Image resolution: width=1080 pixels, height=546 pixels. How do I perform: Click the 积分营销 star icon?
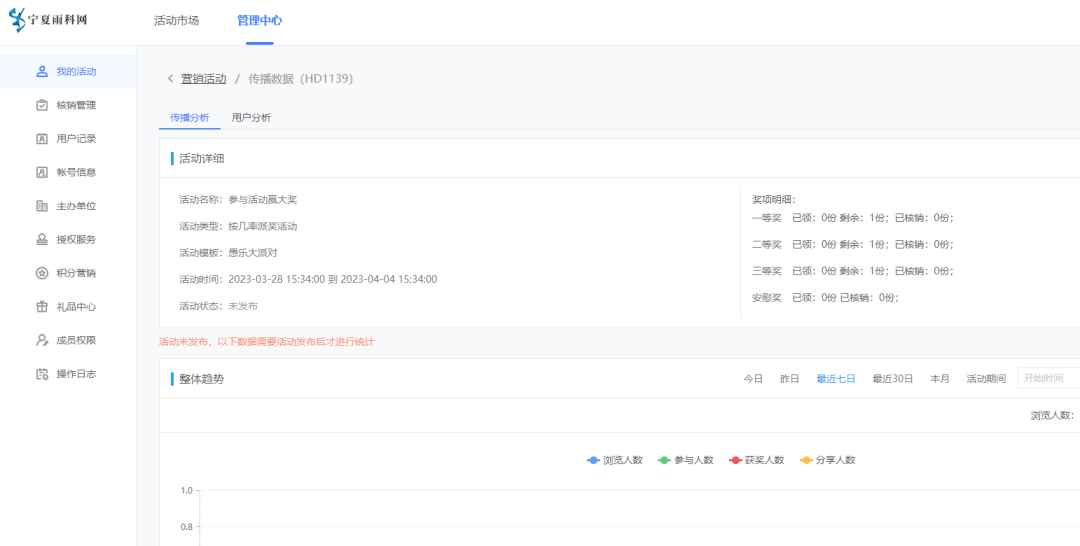tap(42, 273)
